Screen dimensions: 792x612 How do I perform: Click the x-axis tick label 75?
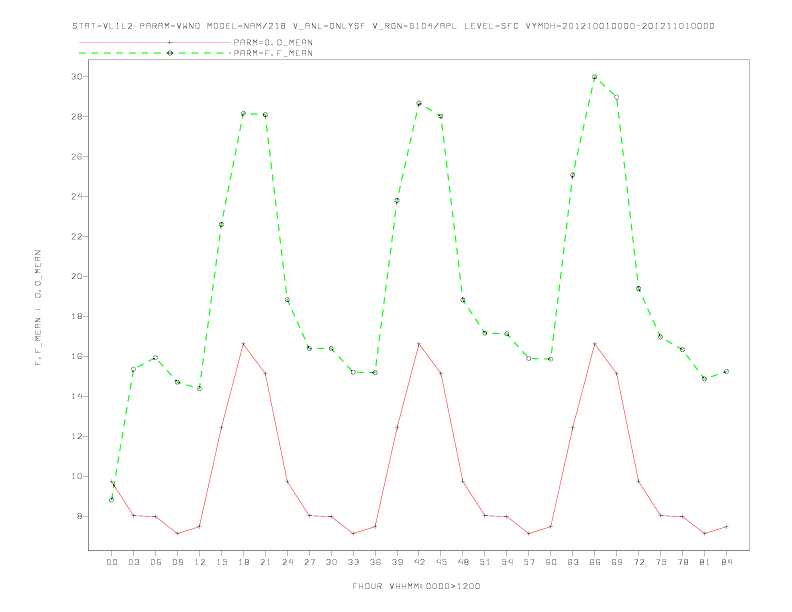pos(661,562)
